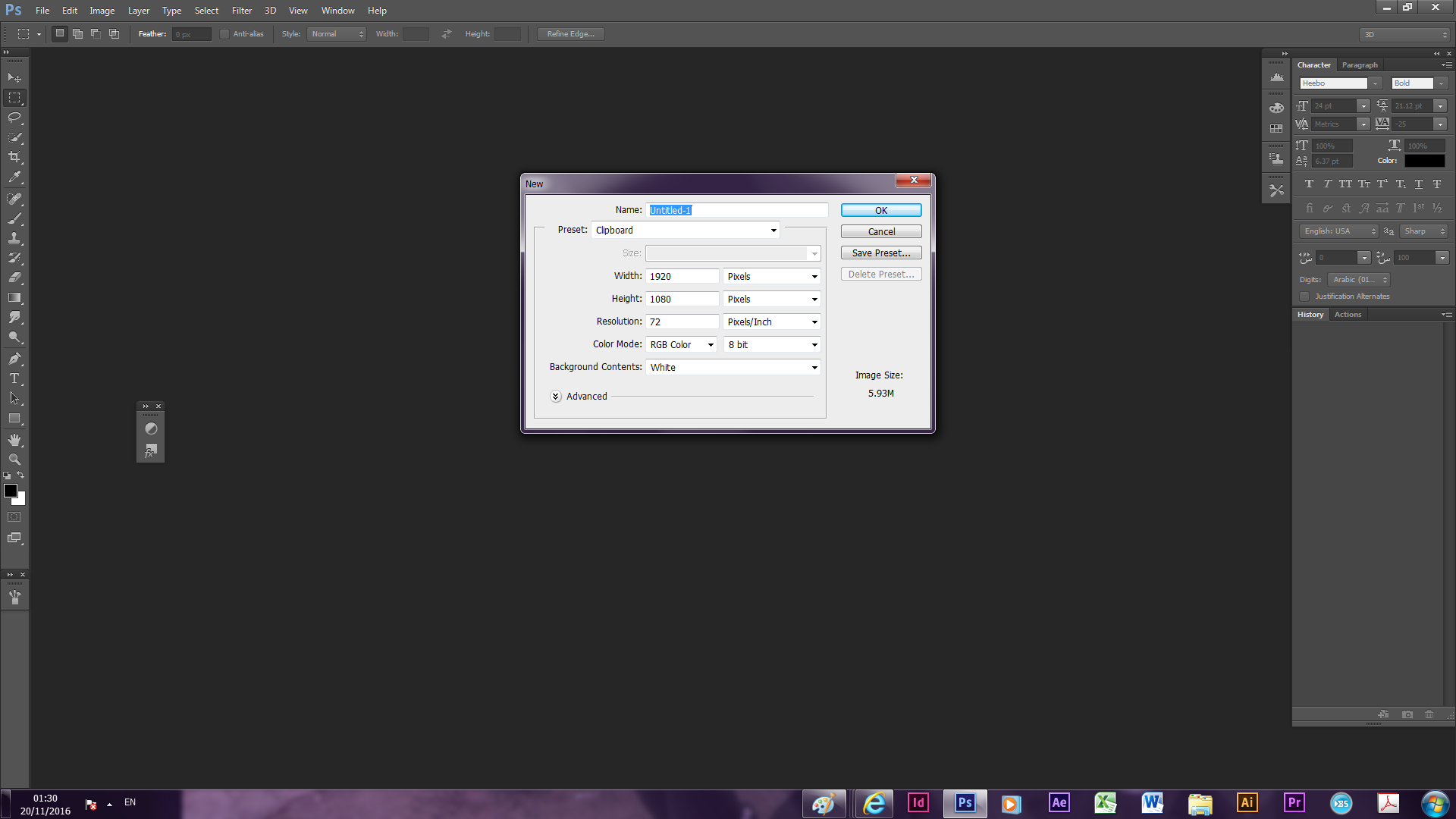The height and width of the screenshot is (819, 1456).
Task: Click the OK button
Action: click(880, 211)
